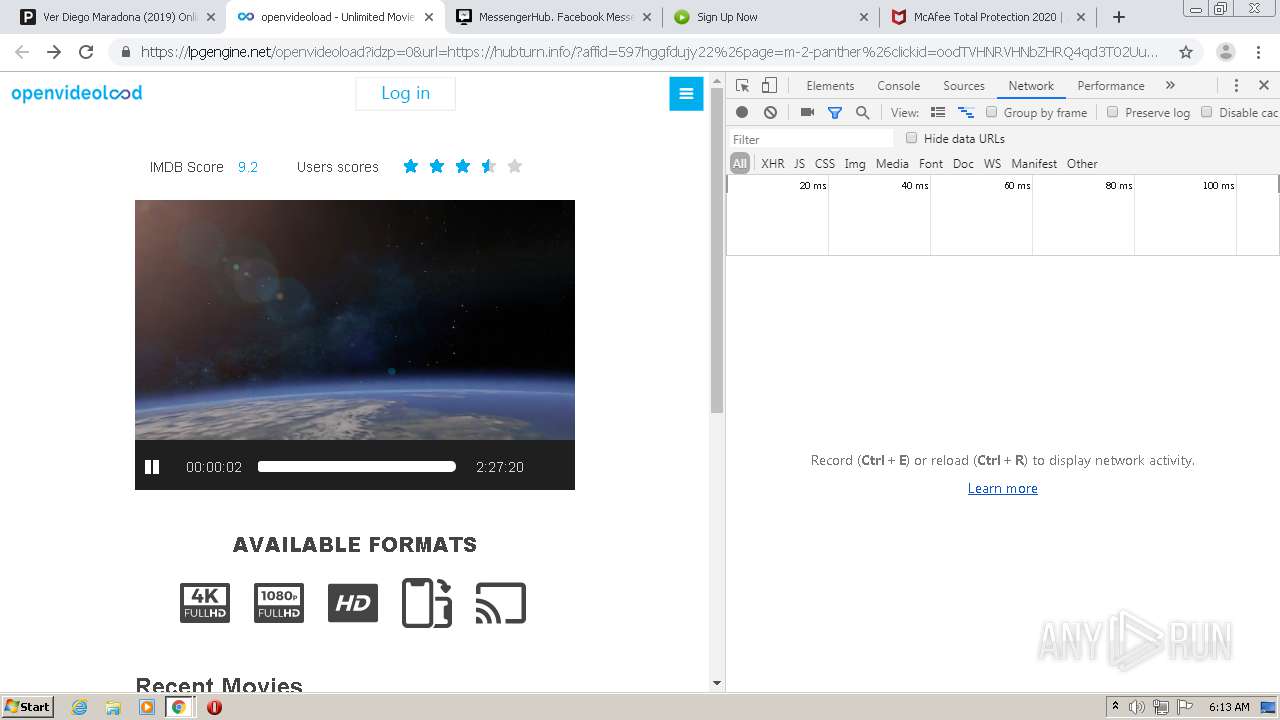Screen dimensions: 1280x720
Task: Pause the video playback
Action: coord(152,467)
